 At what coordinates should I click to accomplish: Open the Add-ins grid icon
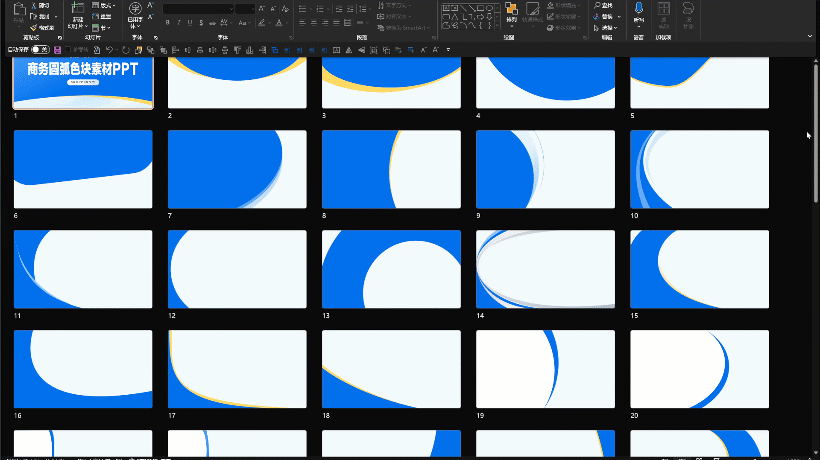(664, 8)
